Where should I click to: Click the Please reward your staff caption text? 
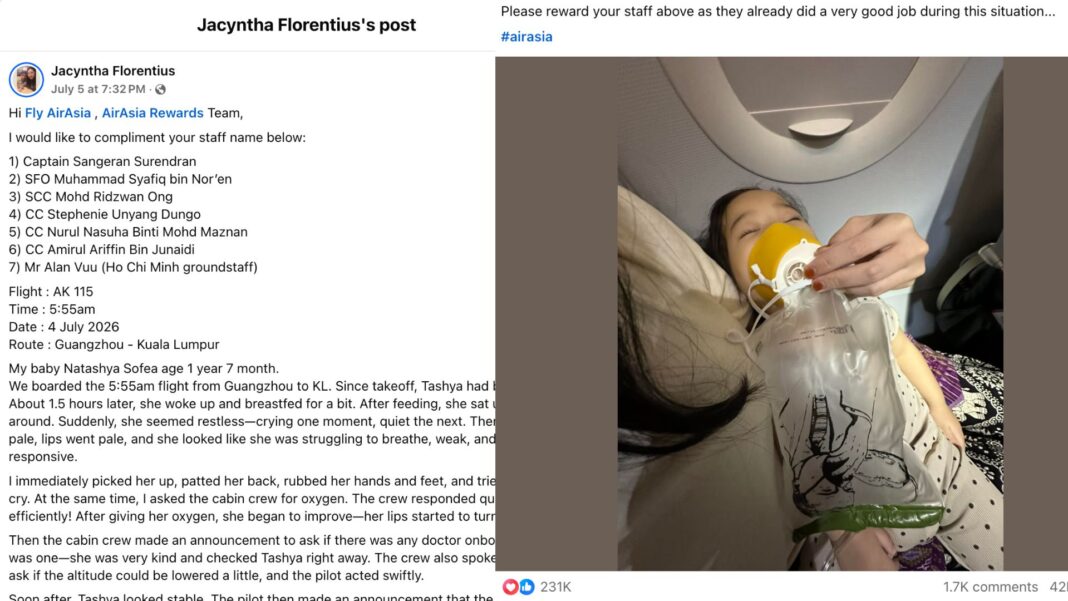pyautogui.click(x=778, y=12)
